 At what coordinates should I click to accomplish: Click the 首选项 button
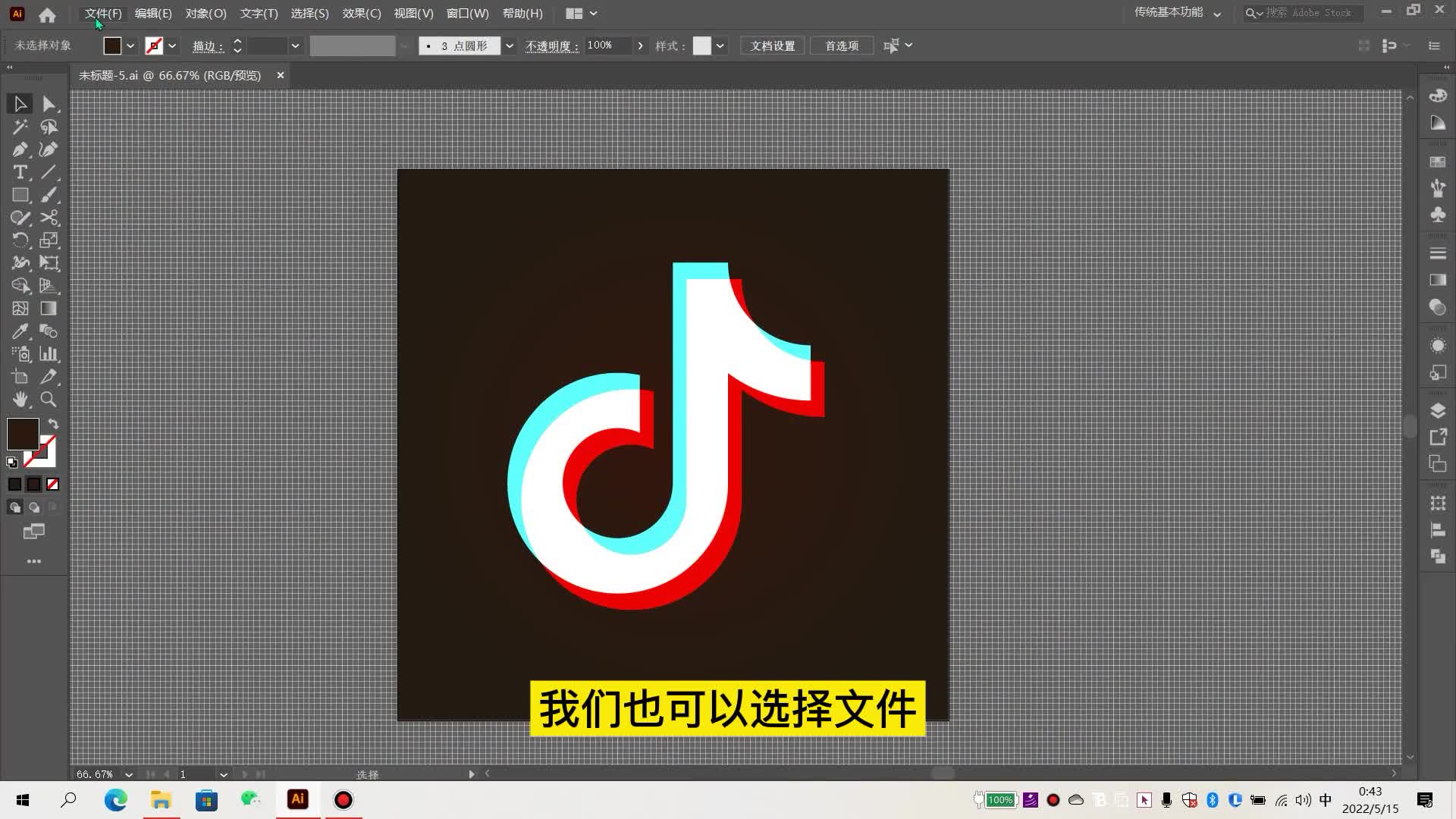(x=842, y=46)
